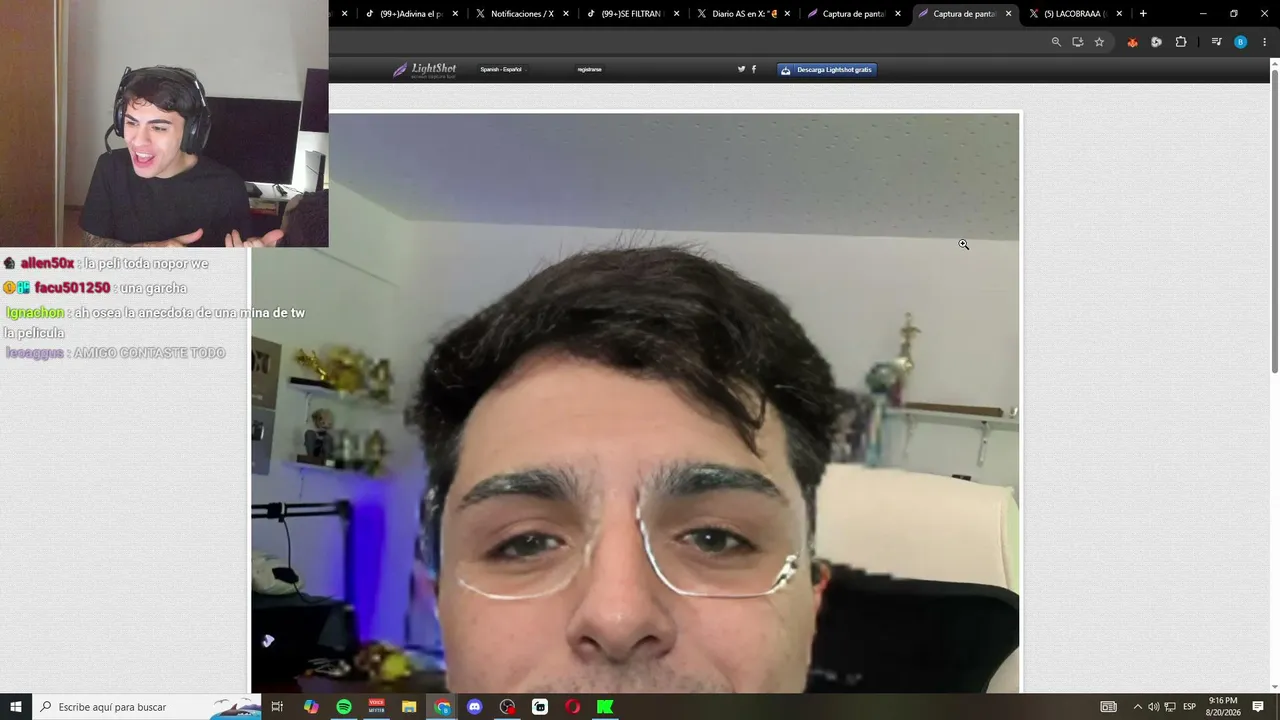Click chat username facu501250
Image resolution: width=1280 pixels, height=720 pixels.
pos(72,288)
